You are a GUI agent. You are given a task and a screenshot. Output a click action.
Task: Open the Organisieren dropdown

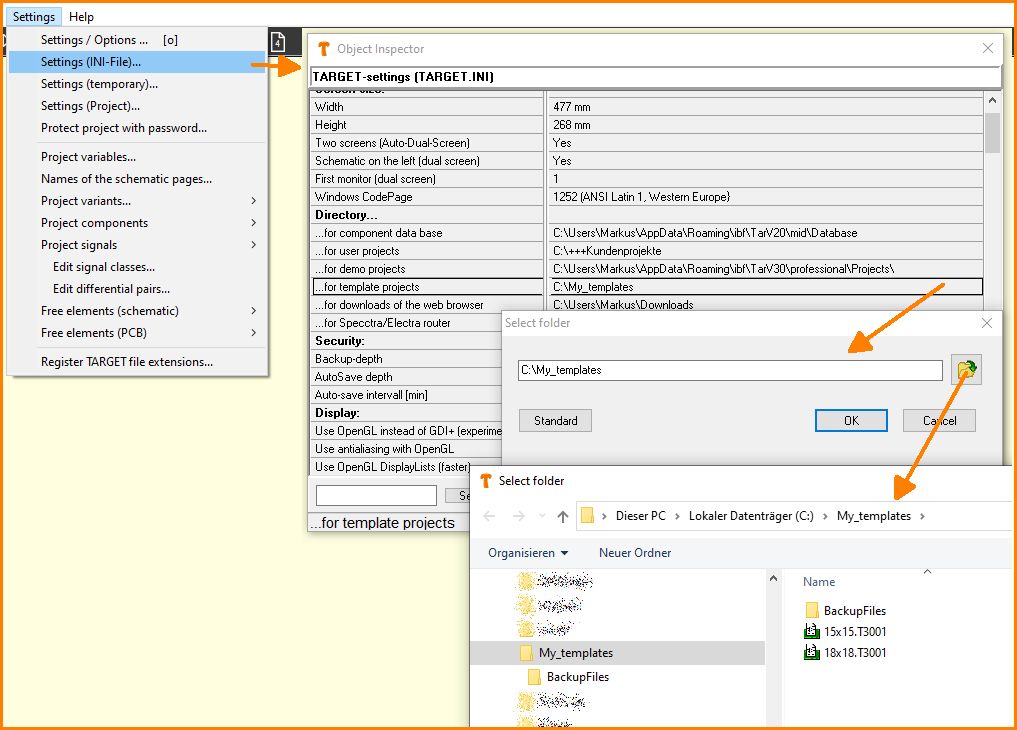527,553
